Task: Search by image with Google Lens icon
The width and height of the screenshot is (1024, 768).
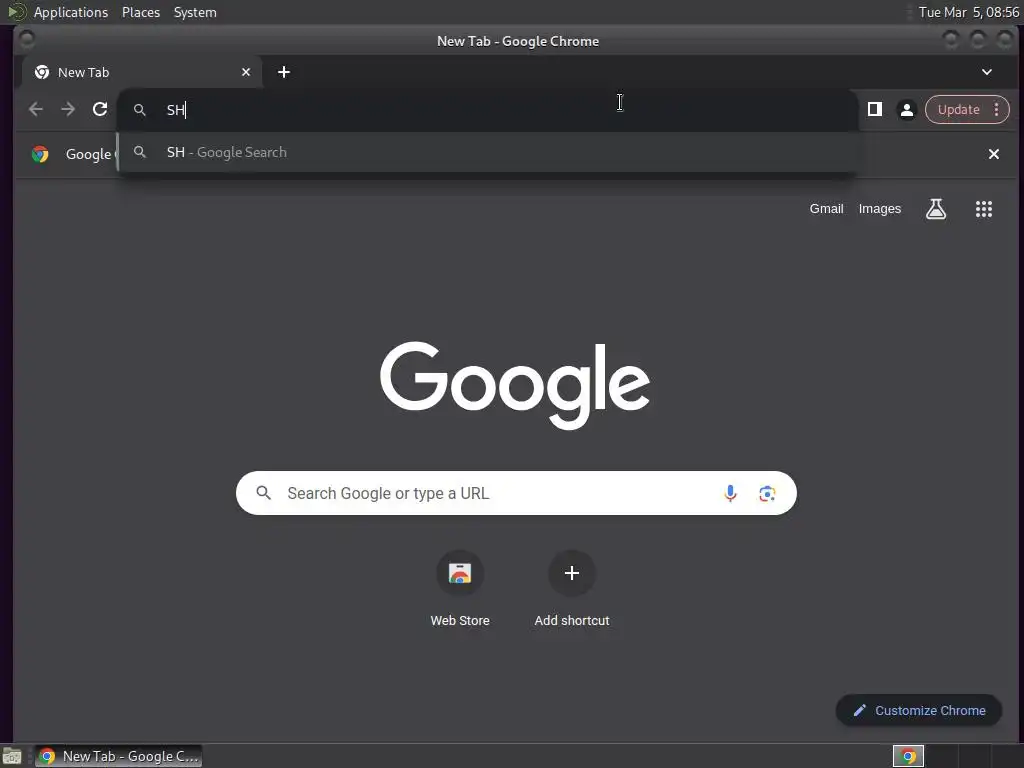Action: [767, 493]
